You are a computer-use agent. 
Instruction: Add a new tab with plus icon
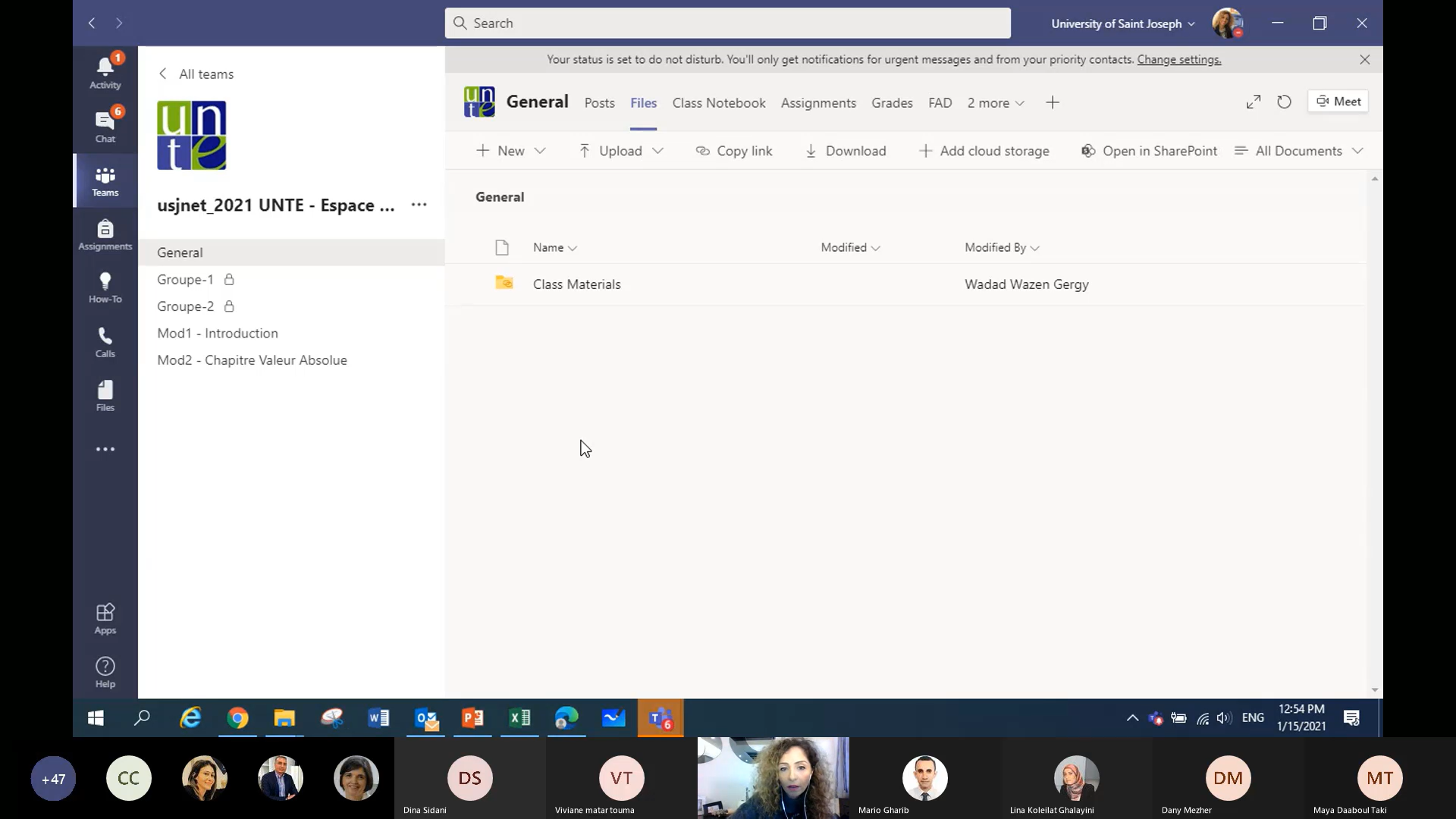(1053, 102)
